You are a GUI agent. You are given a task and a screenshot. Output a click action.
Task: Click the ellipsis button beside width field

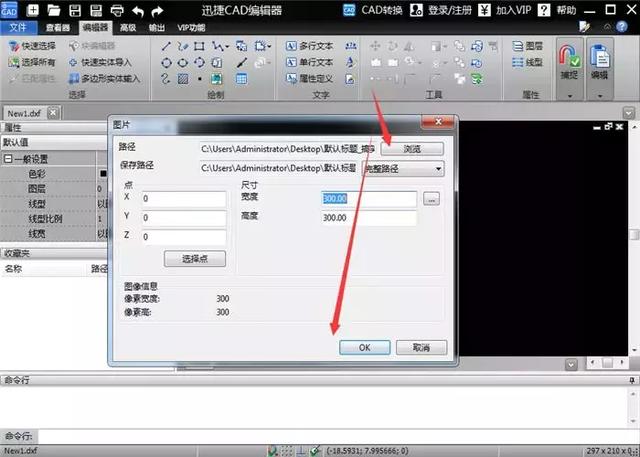click(431, 199)
